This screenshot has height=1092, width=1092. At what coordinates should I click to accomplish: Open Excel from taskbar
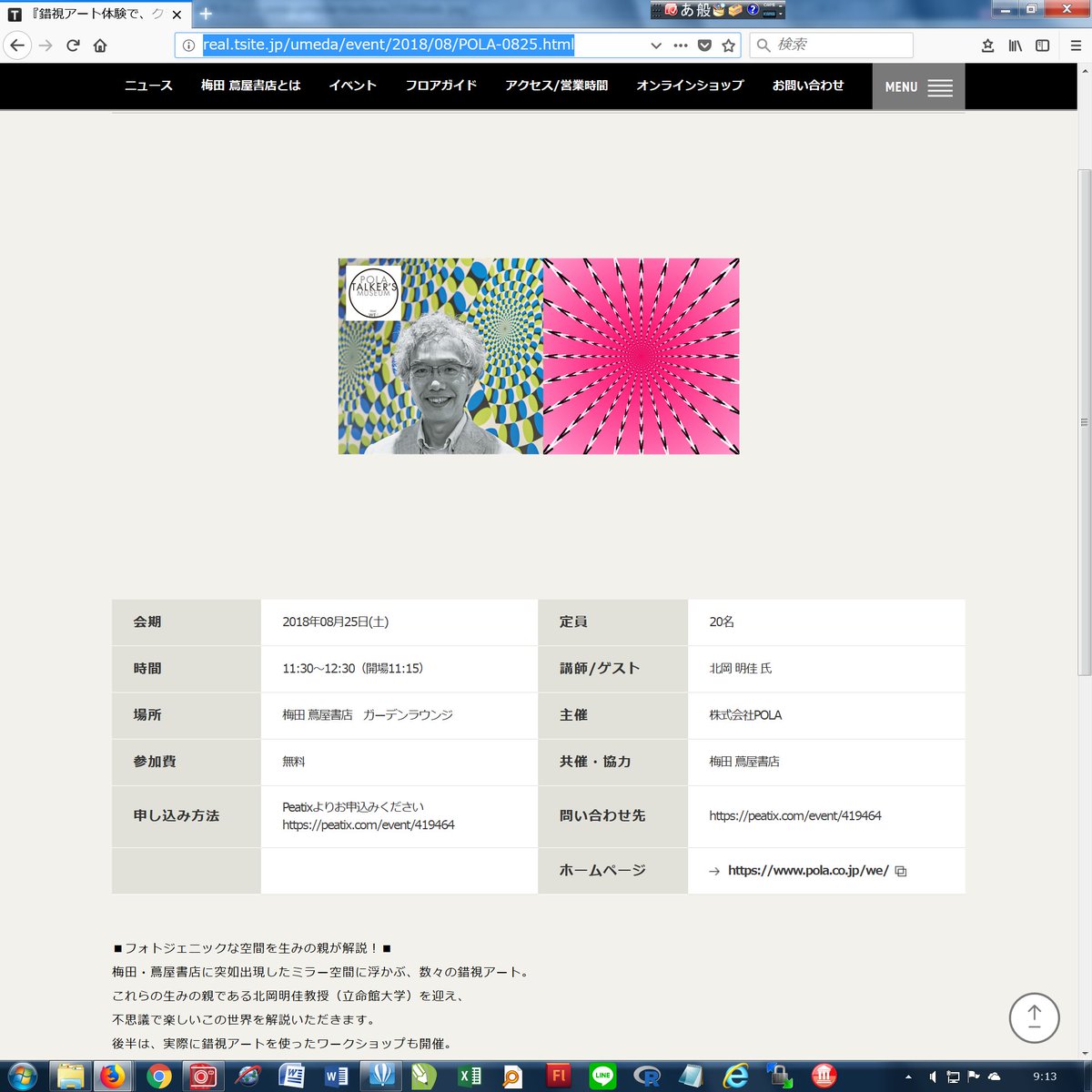[470, 1077]
